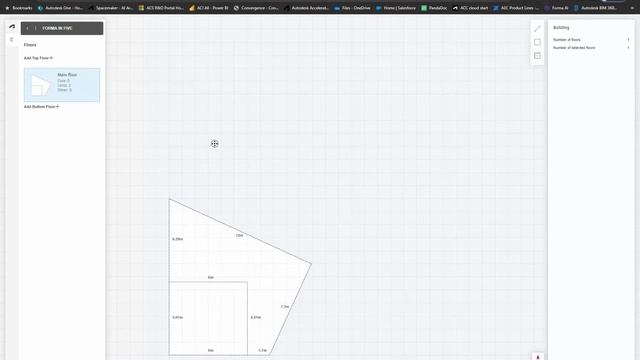Open the Forma AI bookmark
Image resolution: width=640 pixels, height=360 pixels.
[556, 8]
